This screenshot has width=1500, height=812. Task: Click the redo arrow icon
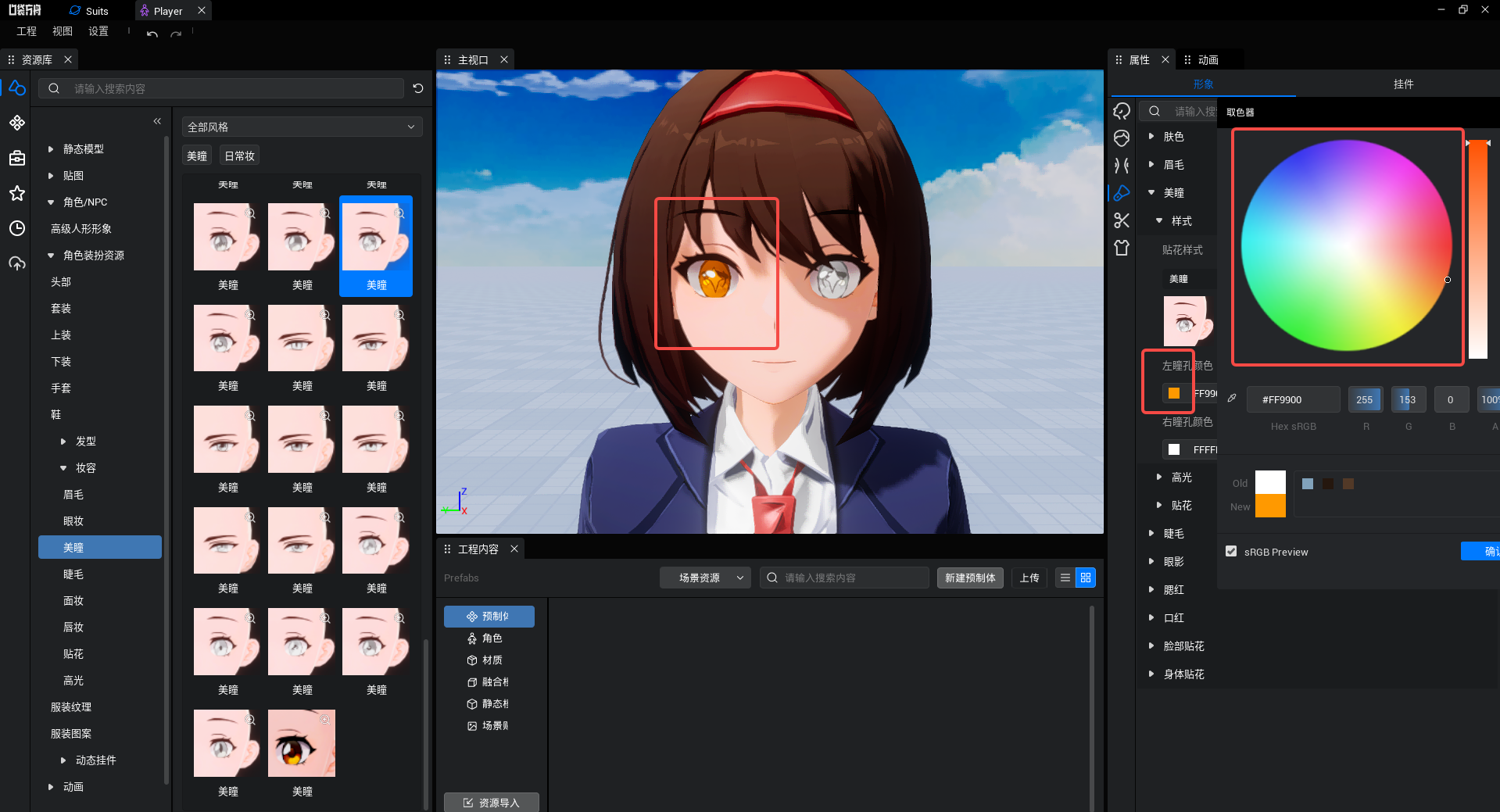[x=176, y=34]
